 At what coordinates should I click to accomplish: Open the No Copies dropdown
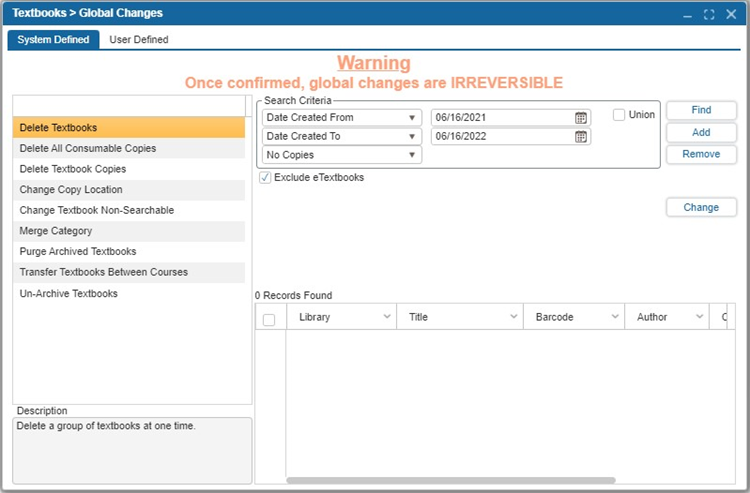342,155
